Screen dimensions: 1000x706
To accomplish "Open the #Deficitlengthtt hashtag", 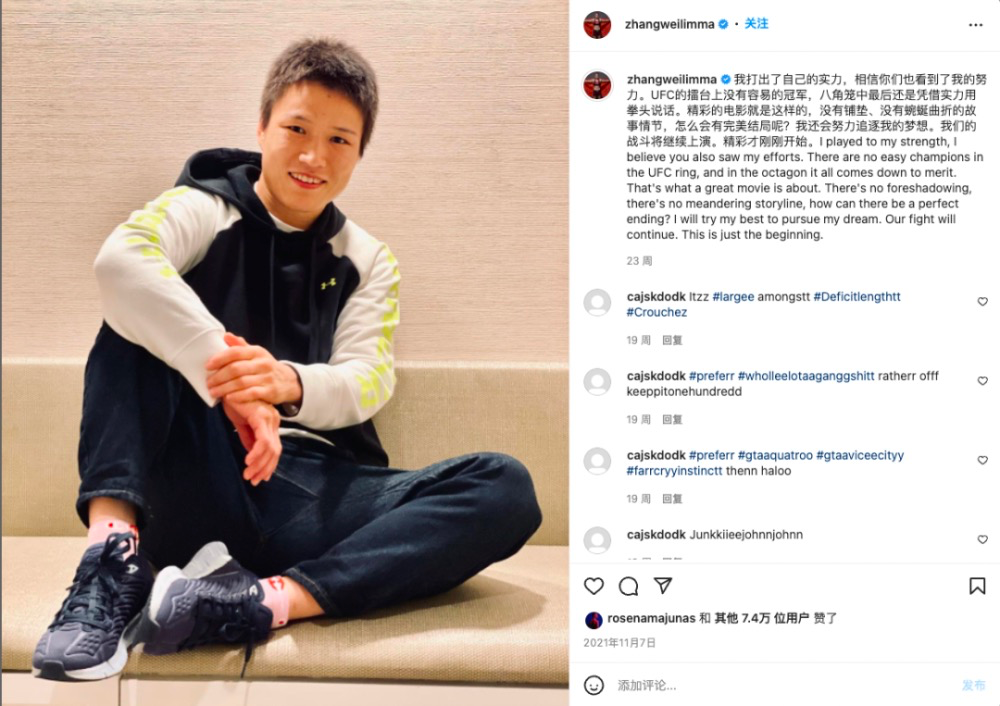I will pos(857,297).
